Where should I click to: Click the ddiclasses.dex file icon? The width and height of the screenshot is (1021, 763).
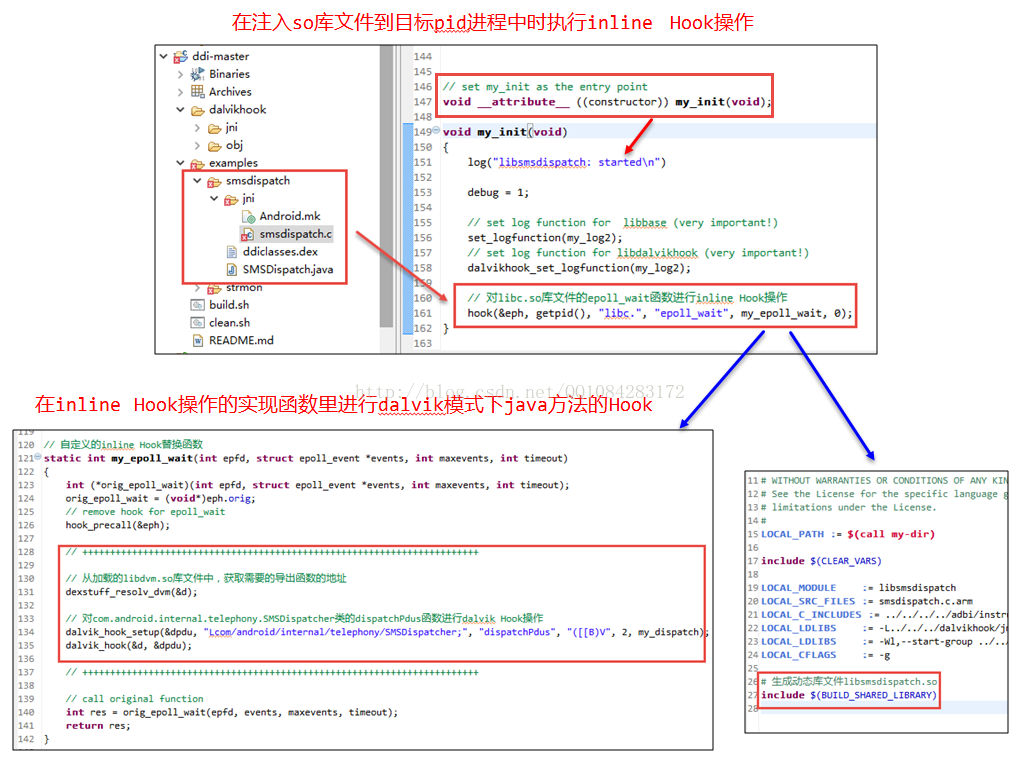pos(231,251)
